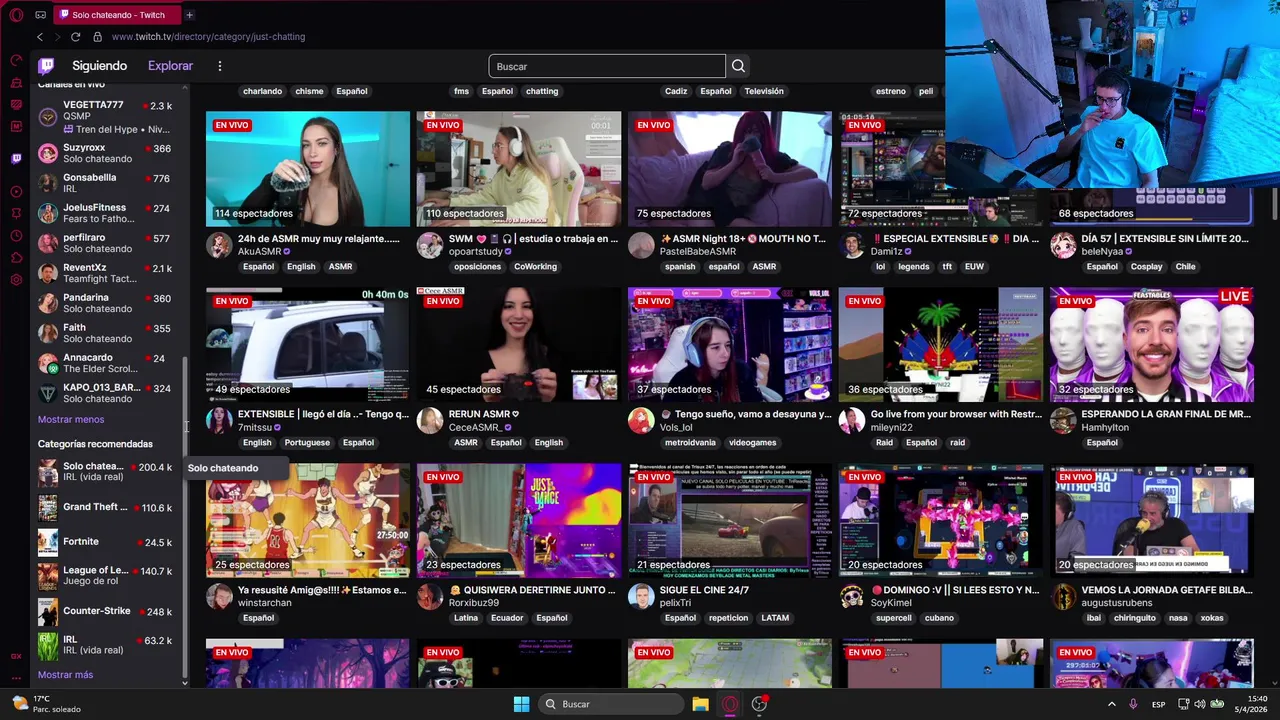Go to Twitch home via logo

pyautogui.click(x=46, y=66)
